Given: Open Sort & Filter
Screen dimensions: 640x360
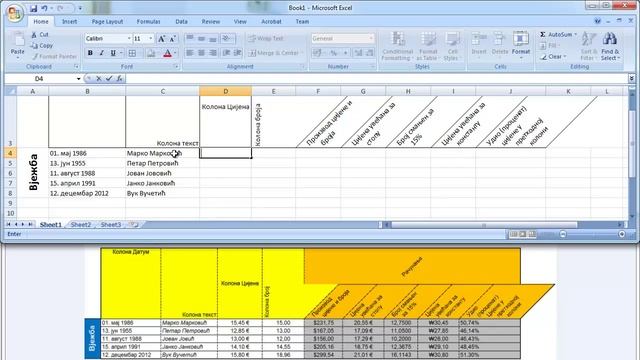Looking at the screenshot, I should tap(589, 46).
